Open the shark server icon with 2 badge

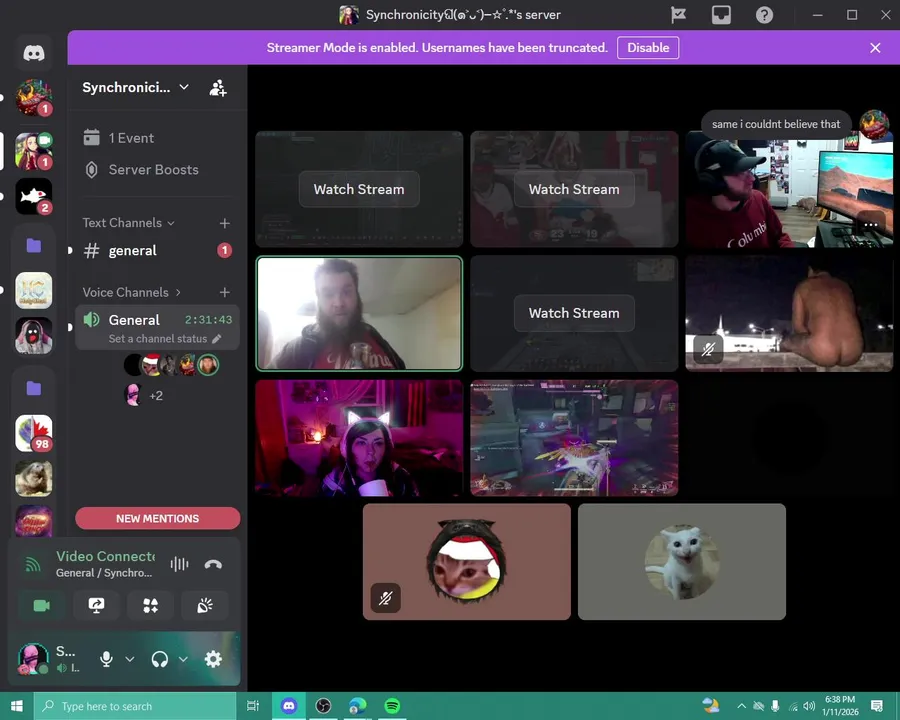point(34,196)
